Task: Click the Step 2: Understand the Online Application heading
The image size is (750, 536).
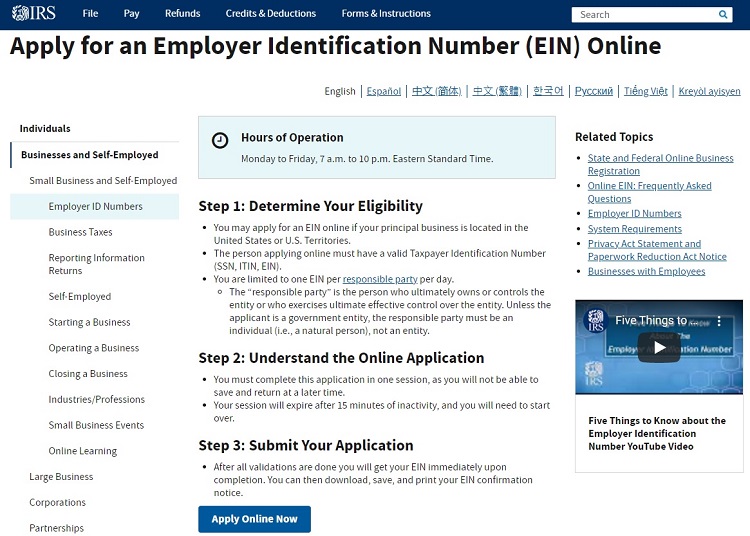Action: click(x=341, y=358)
